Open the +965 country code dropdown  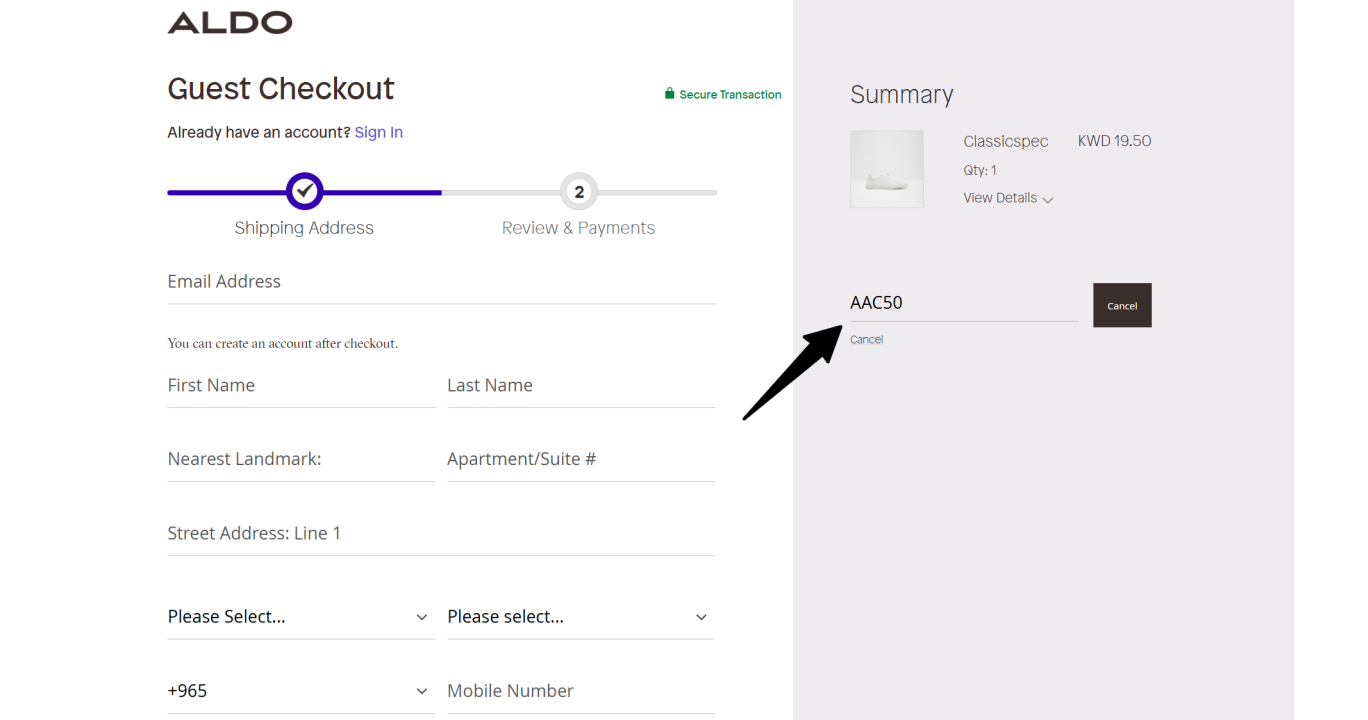(301, 691)
